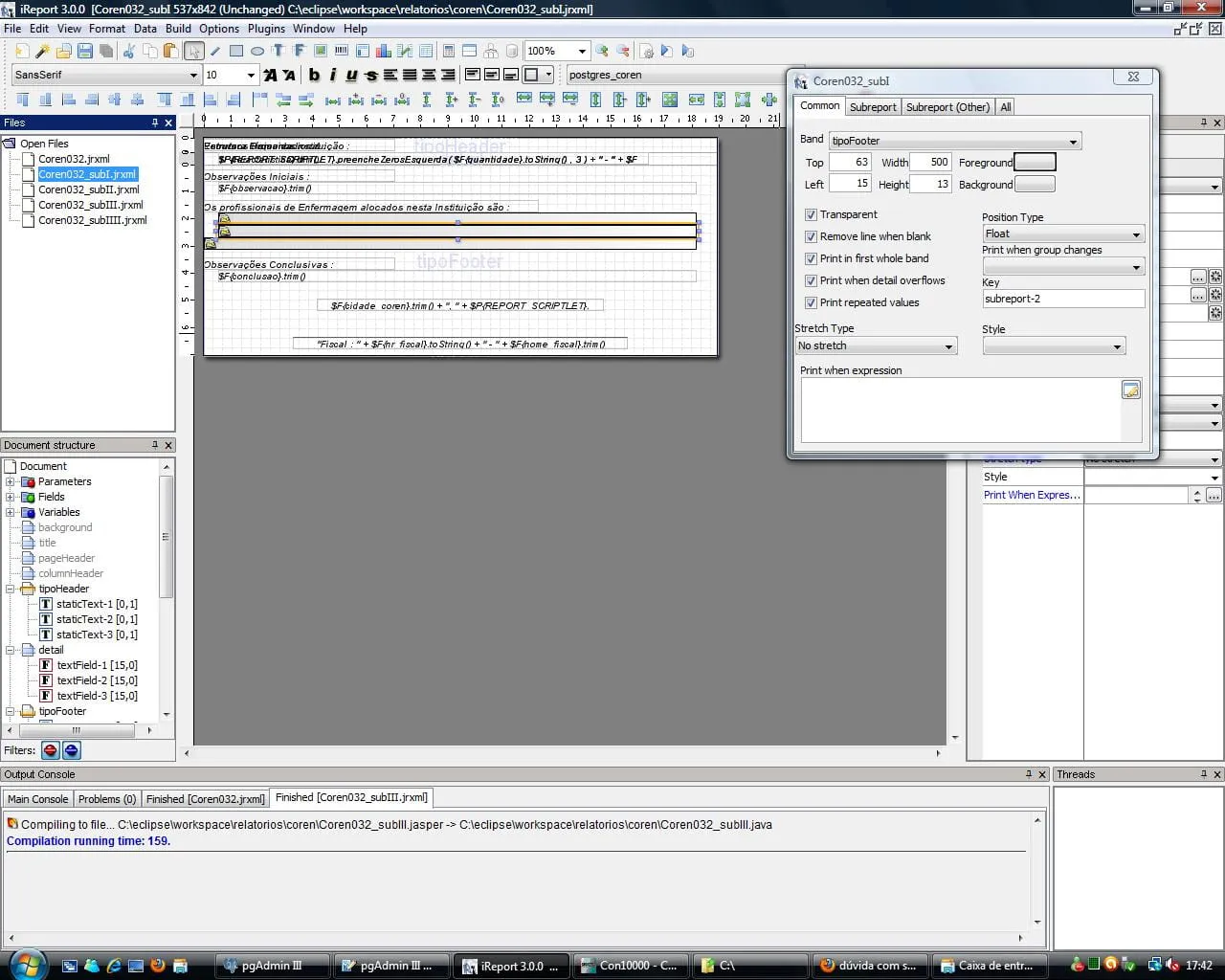Toggle italic text formatting
This screenshot has height=980, width=1225.
tap(332, 75)
